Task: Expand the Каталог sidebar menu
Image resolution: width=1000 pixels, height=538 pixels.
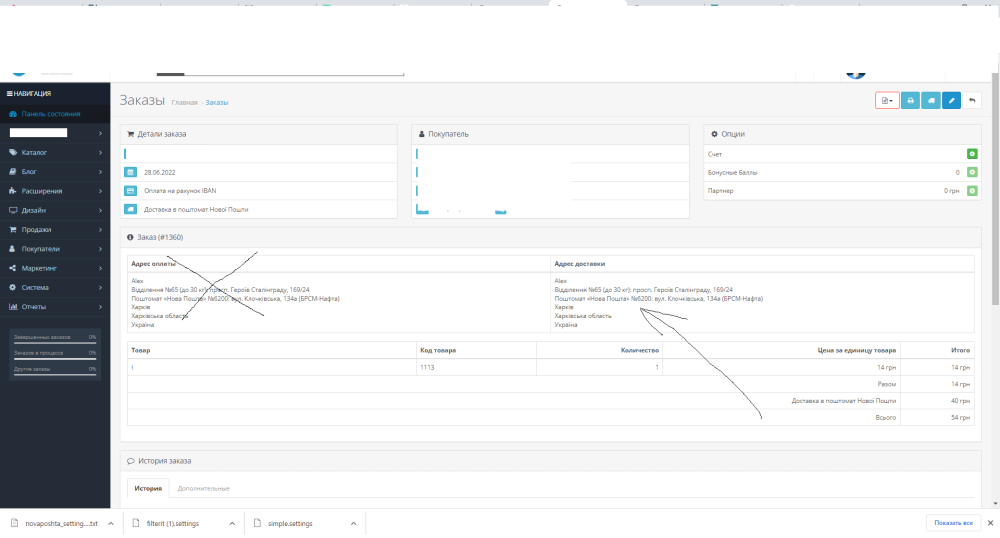Action: click(x=54, y=152)
